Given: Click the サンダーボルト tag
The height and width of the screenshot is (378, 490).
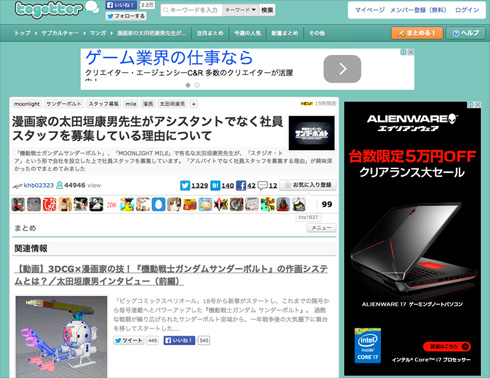Looking at the screenshot, I should (64, 104).
